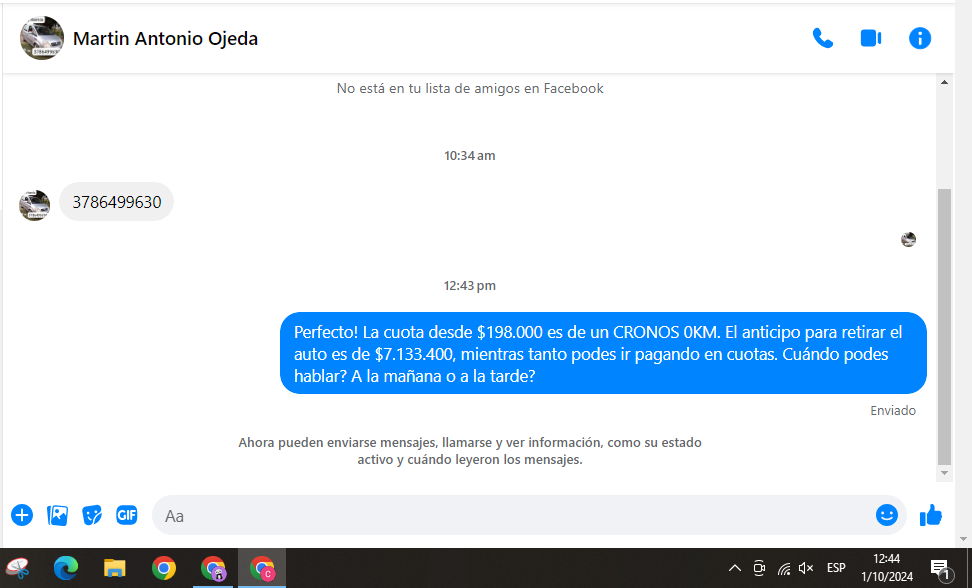Screen dimensions: 972x588
Task: Click the blue sent message about CRONOS 0KM
Action: pos(603,353)
